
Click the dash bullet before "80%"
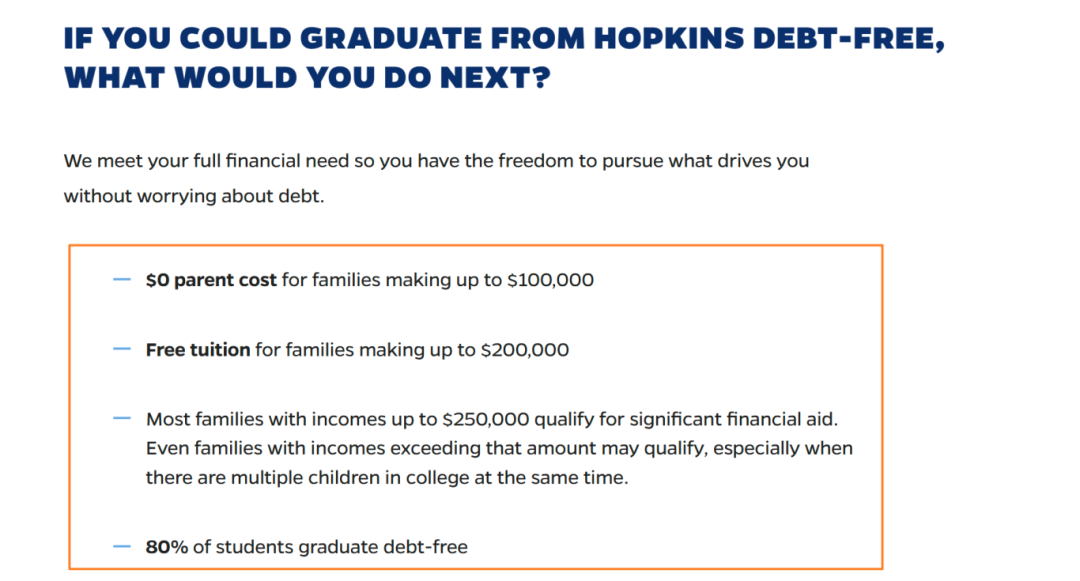pos(122,546)
